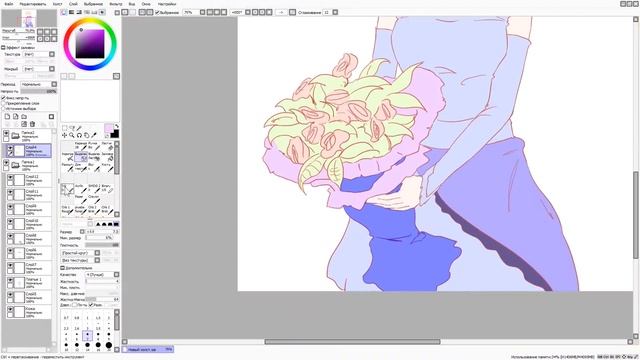Show the HSV slider panel

79,12
